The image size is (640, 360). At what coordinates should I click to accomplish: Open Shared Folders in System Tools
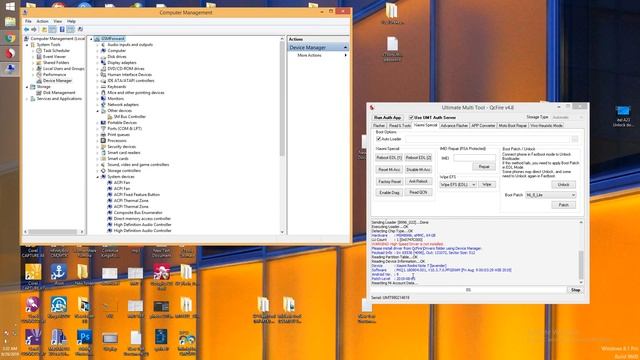tap(56, 62)
